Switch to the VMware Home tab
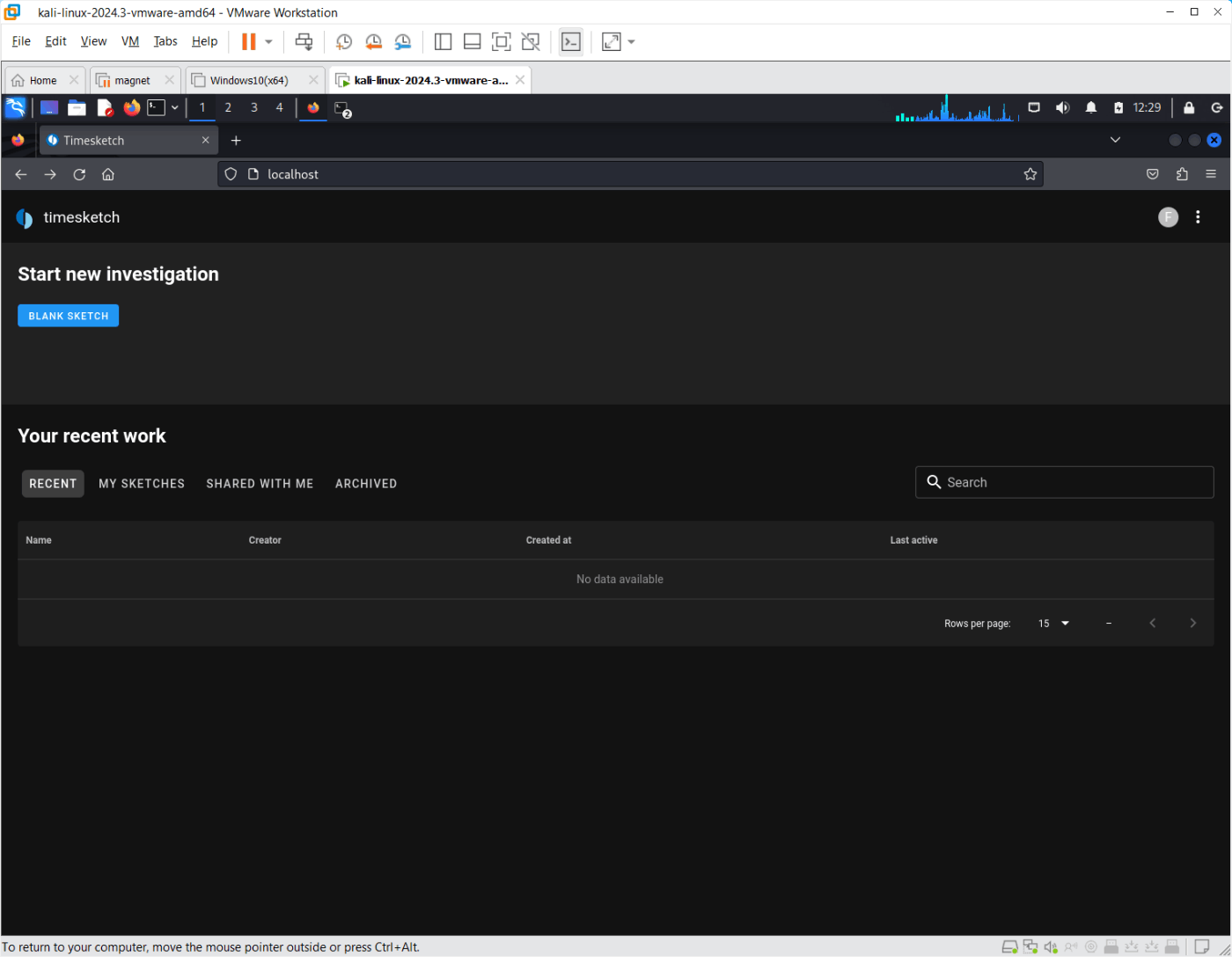Viewport: 1232px width, 957px height. click(x=44, y=80)
